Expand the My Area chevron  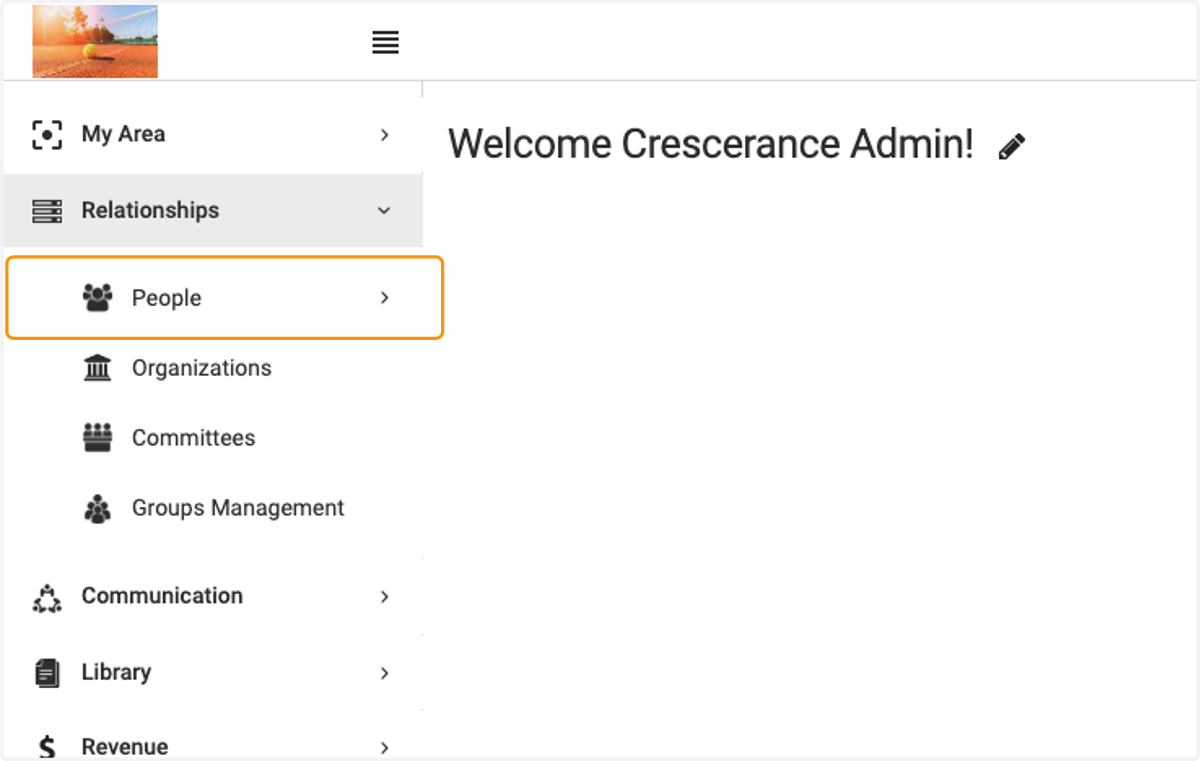point(385,134)
